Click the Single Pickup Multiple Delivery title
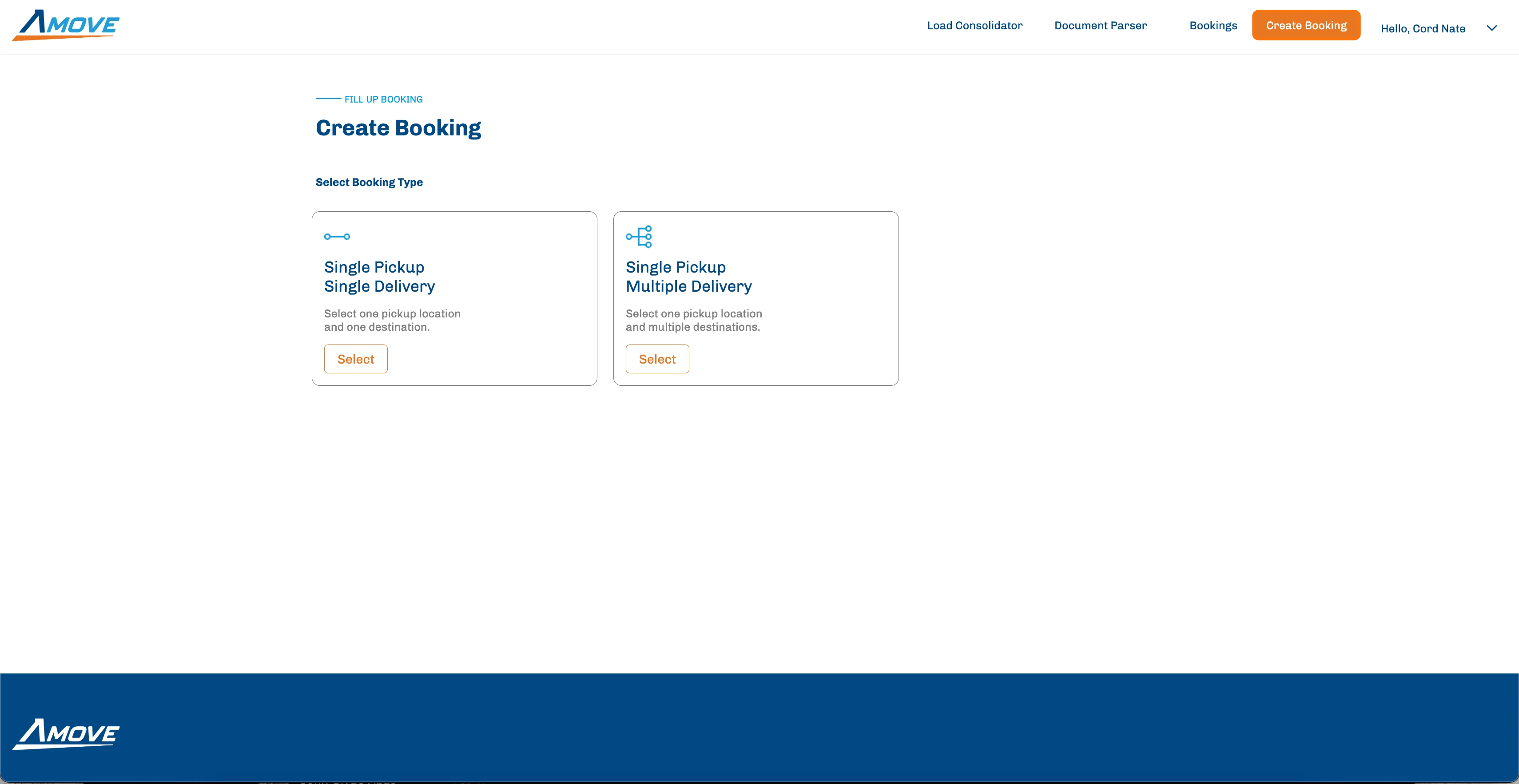The image size is (1519, 784). click(688, 277)
